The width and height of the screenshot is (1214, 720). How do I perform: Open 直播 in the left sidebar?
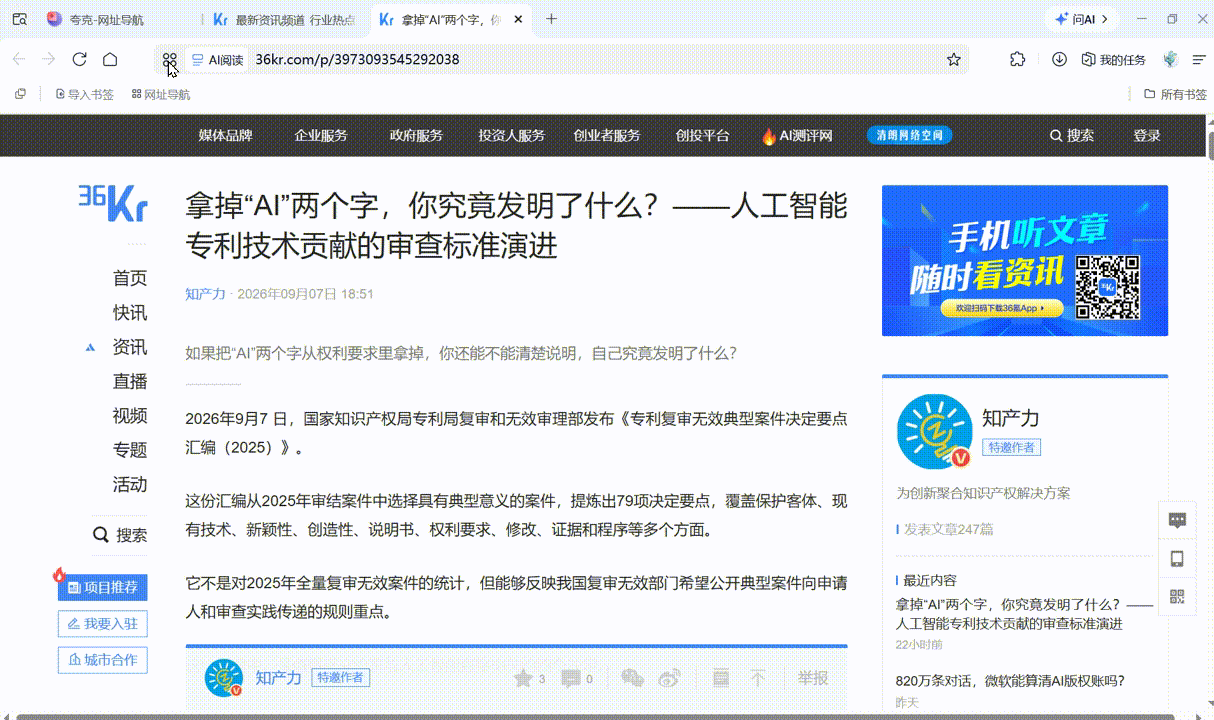click(130, 381)
